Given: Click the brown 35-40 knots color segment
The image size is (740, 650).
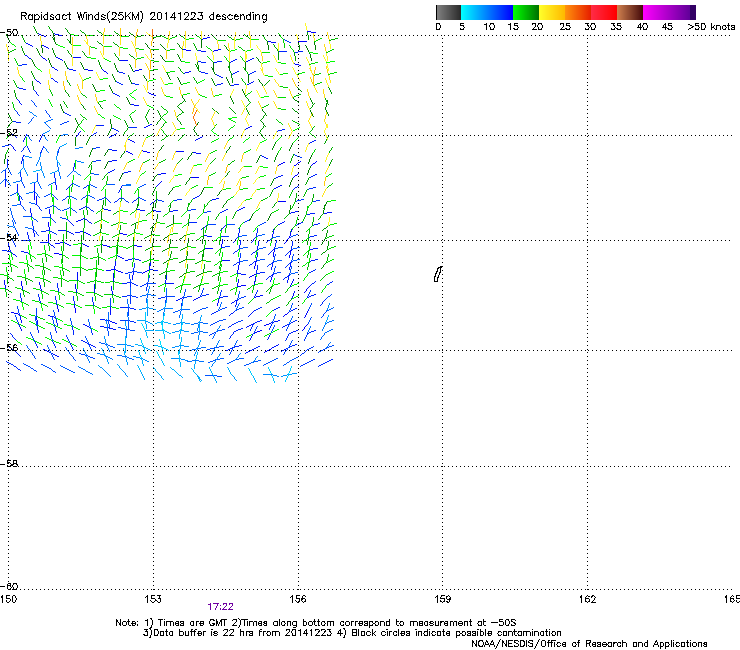Looking at the screenshot, I should 630,12.
